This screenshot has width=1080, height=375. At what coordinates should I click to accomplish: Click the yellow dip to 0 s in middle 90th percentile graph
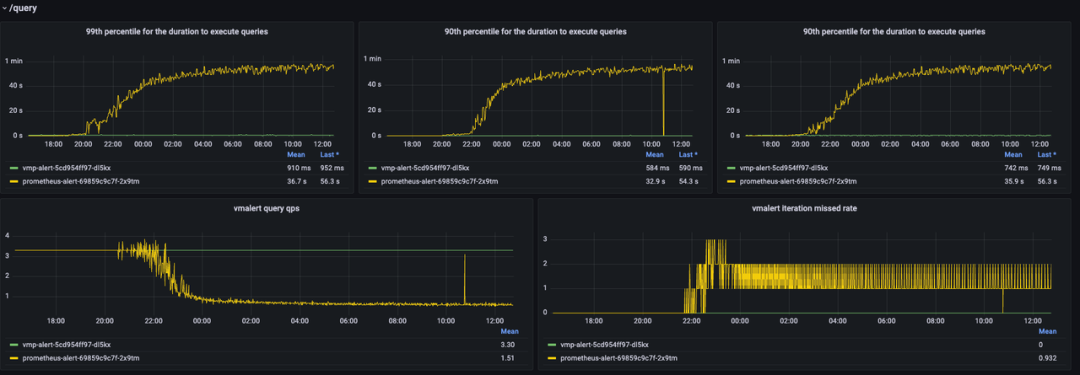pyautogui.click(x=663, y=103)
